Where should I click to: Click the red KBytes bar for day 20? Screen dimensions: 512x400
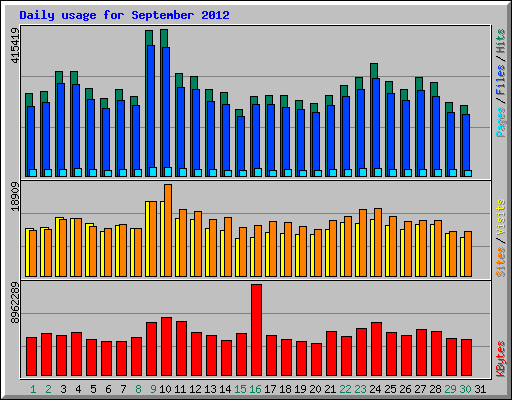pyautogui.click(x=316, y=359)
